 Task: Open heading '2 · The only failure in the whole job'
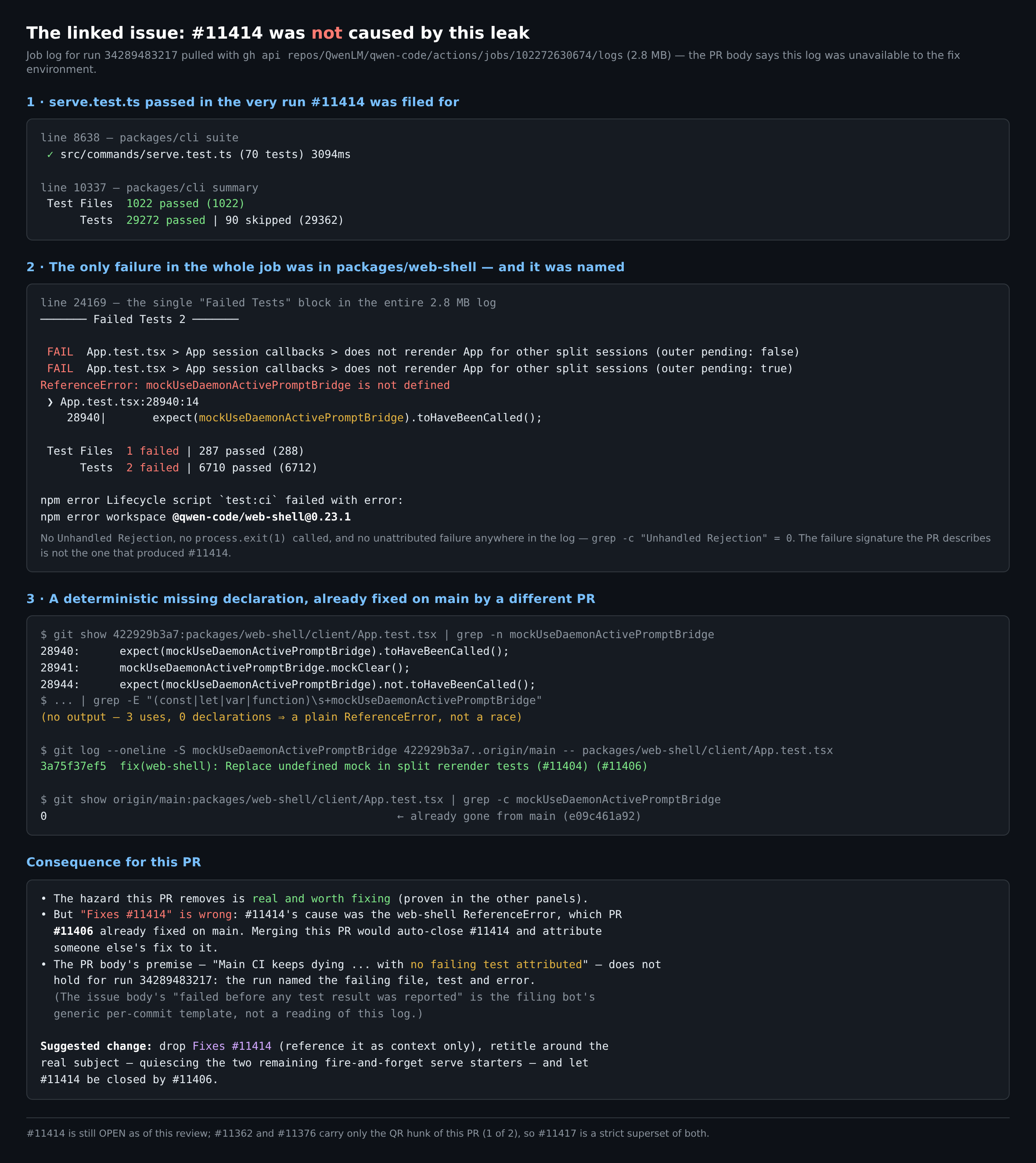tap(325, 267)
